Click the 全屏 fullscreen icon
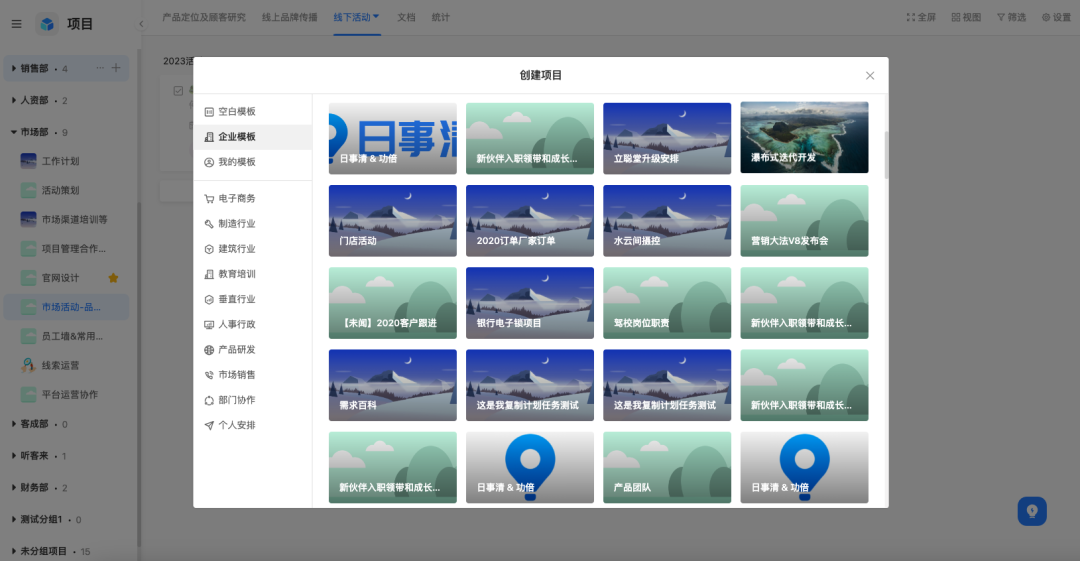 911,17
